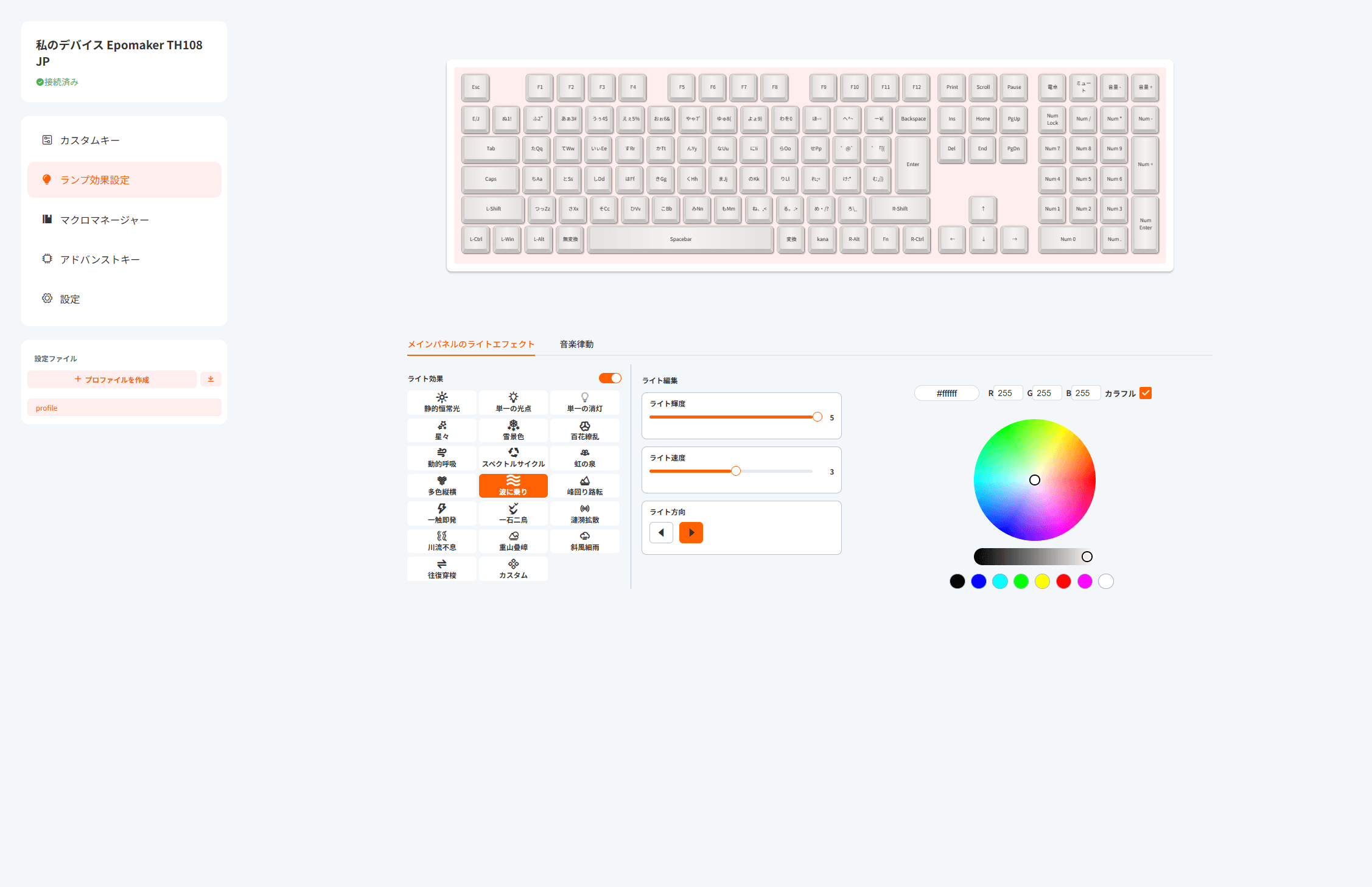The height and width of the screenshot is (887, 1372).
Task: Toggle the ライト効果 light effect switch
Action: (x=610, y=378)
